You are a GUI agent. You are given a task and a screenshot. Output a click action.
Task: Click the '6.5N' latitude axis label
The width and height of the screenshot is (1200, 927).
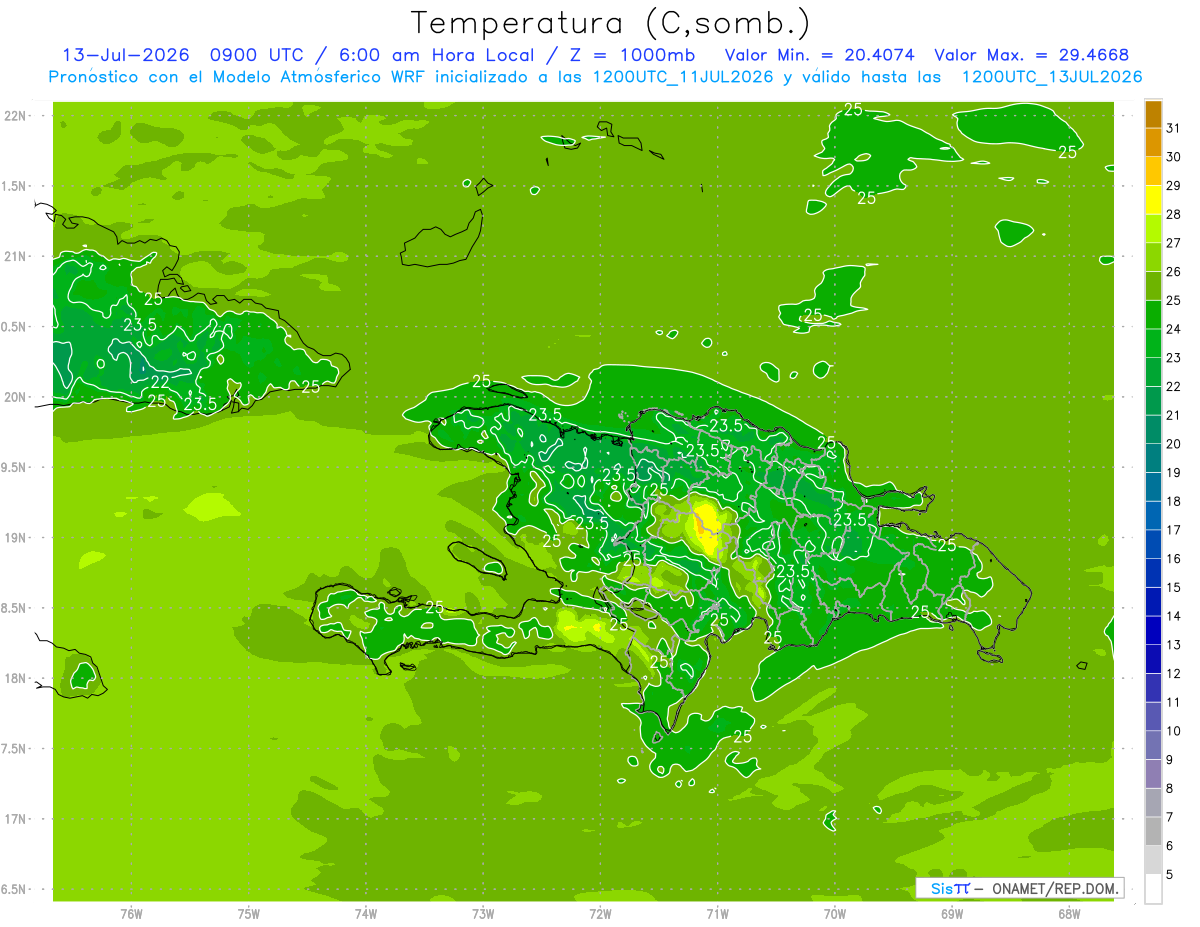point(14,889)
